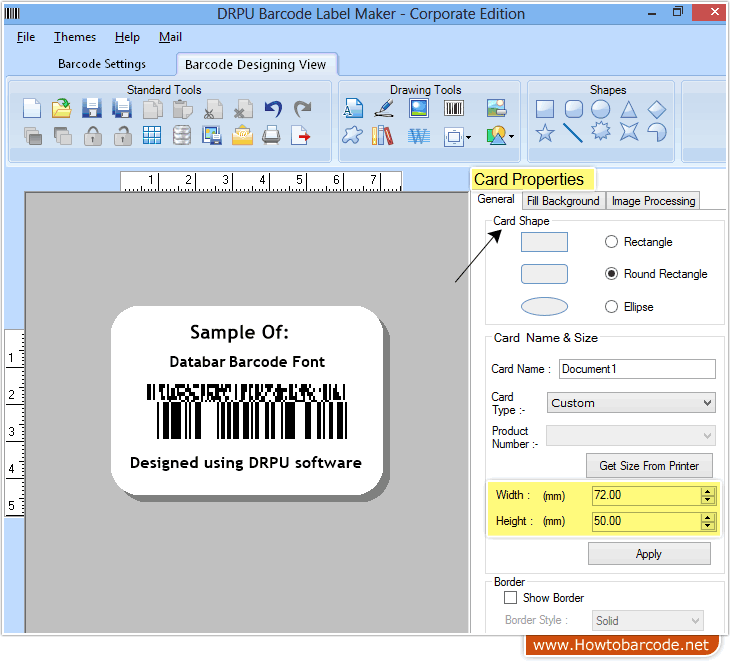Select the ellipse shape tool
This screenshot has width=730, height=662.
(x=601, y=109)
